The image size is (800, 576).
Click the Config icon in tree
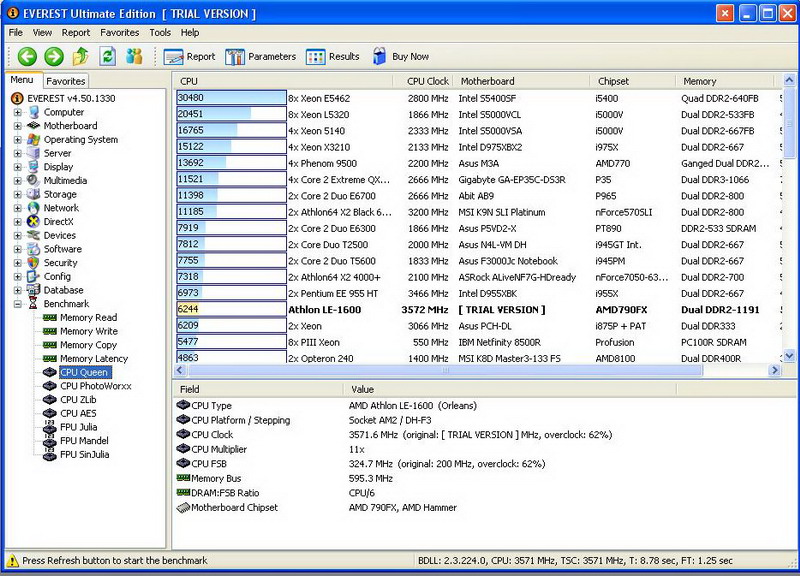[x=34, y=277]
